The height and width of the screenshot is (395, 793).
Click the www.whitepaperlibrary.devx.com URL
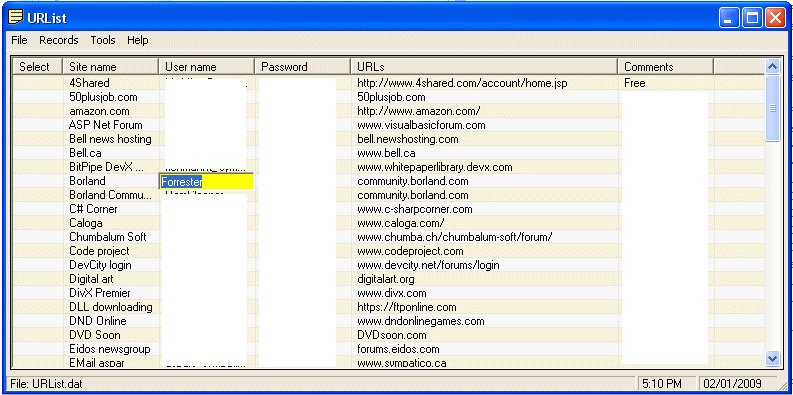coord(434,167)
